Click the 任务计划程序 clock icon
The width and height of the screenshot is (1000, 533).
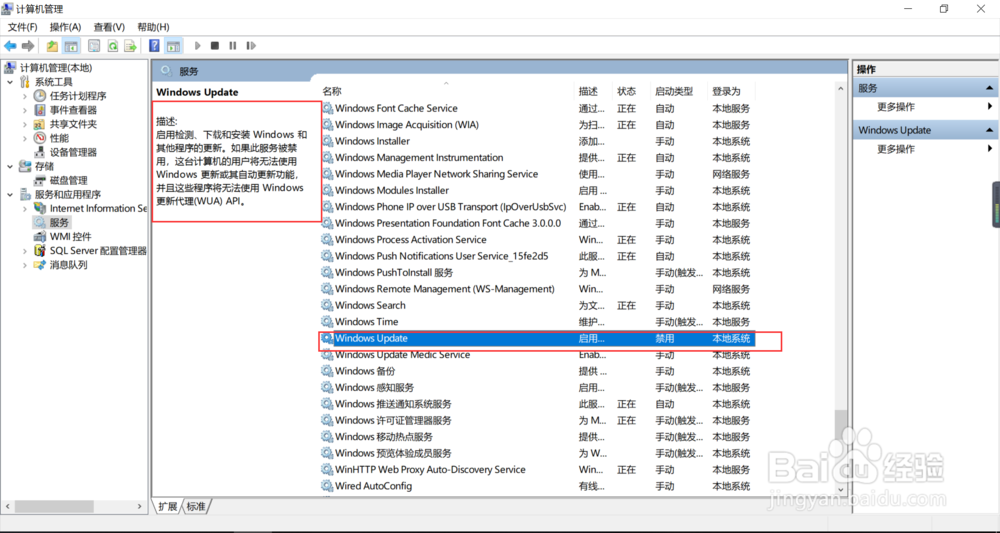[x=40, y=96]
